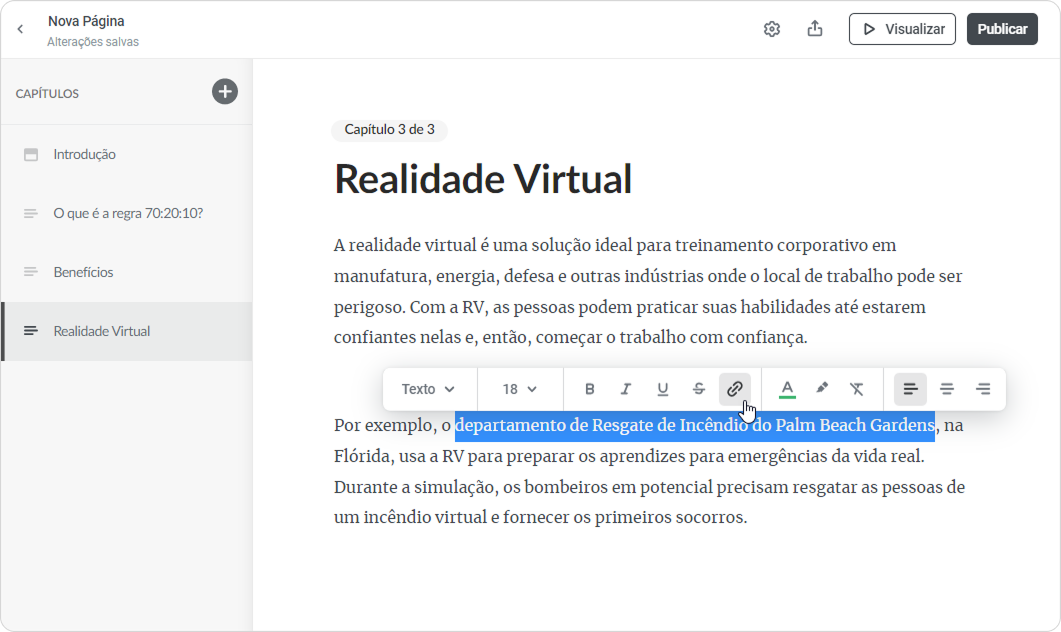The height and width of the screenshot is (632, 1061).
Task: Go back using the left arrow
Action: pyautogui.click(x=20, y=29)
